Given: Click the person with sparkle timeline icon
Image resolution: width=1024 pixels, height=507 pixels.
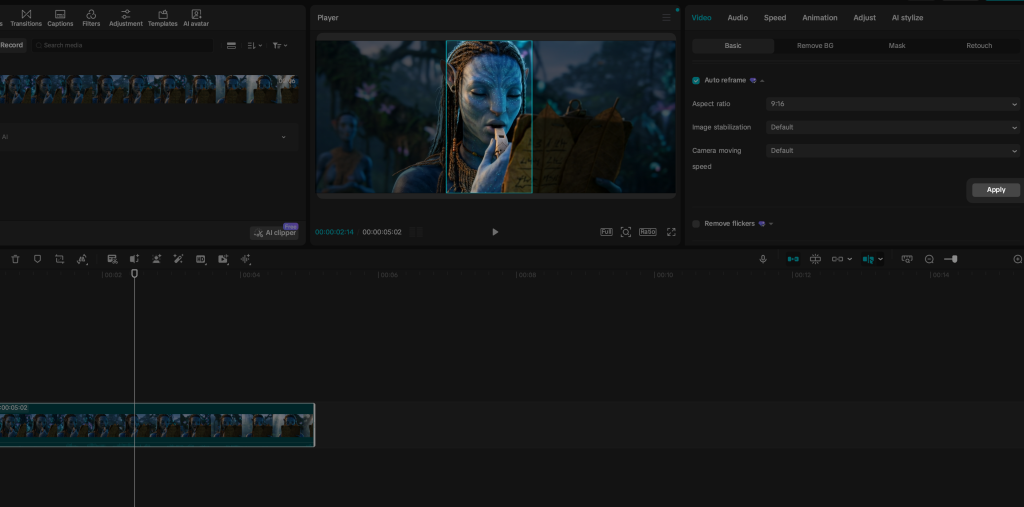Looking at the screenshot, I should pos(156,259).
